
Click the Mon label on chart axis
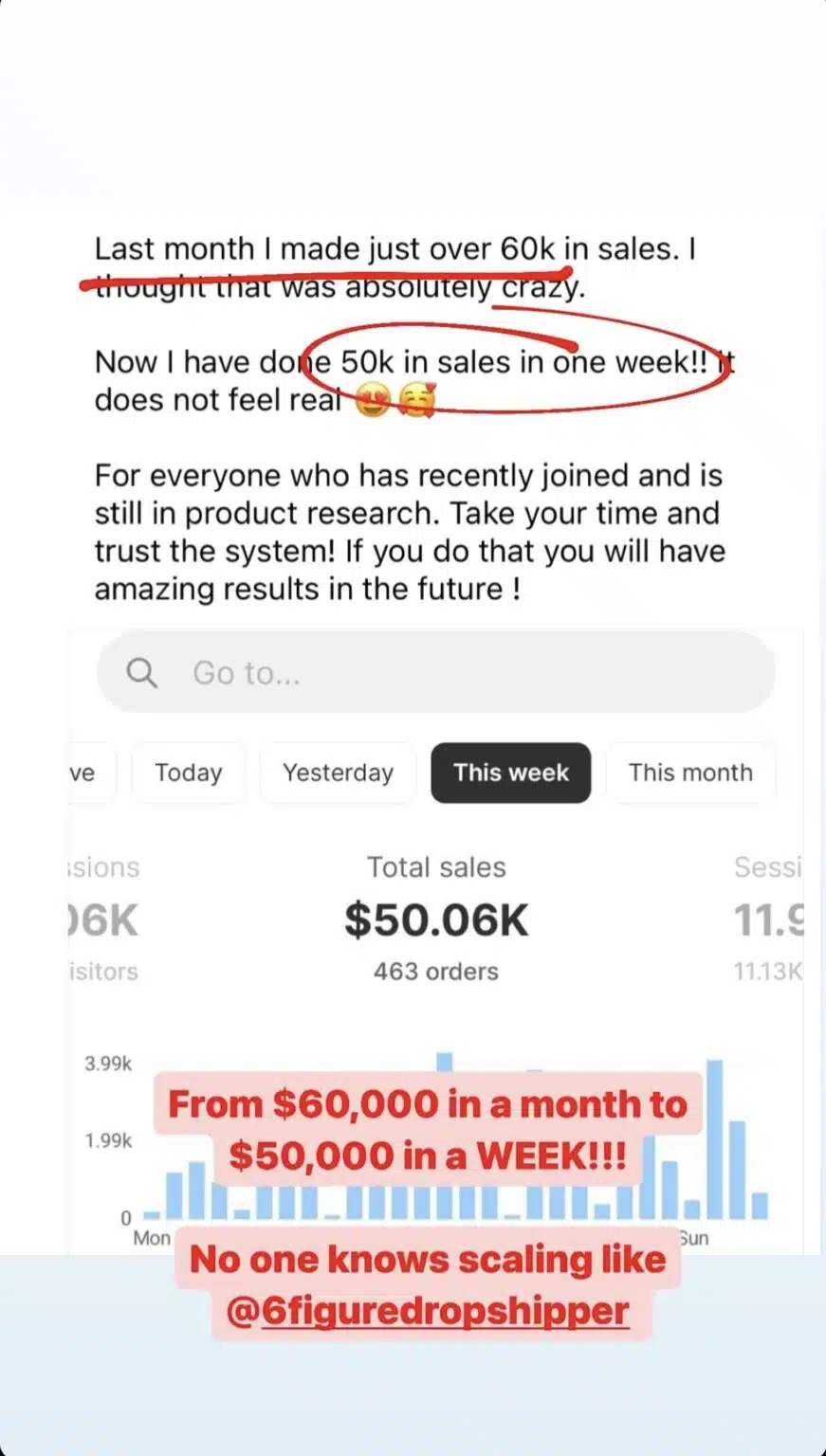coord(152,1238)
